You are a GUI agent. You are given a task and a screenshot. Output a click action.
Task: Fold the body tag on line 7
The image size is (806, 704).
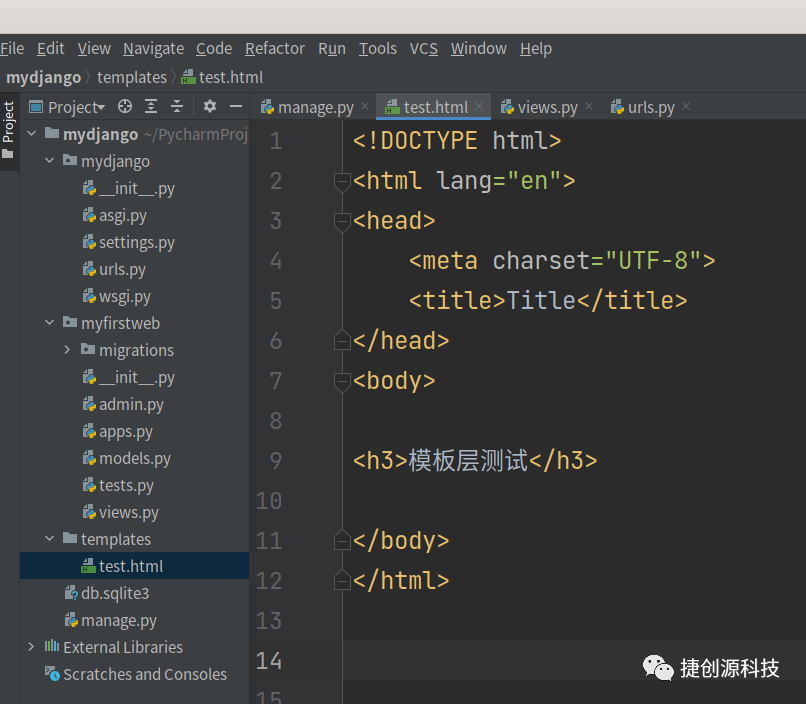click(342, 382)
